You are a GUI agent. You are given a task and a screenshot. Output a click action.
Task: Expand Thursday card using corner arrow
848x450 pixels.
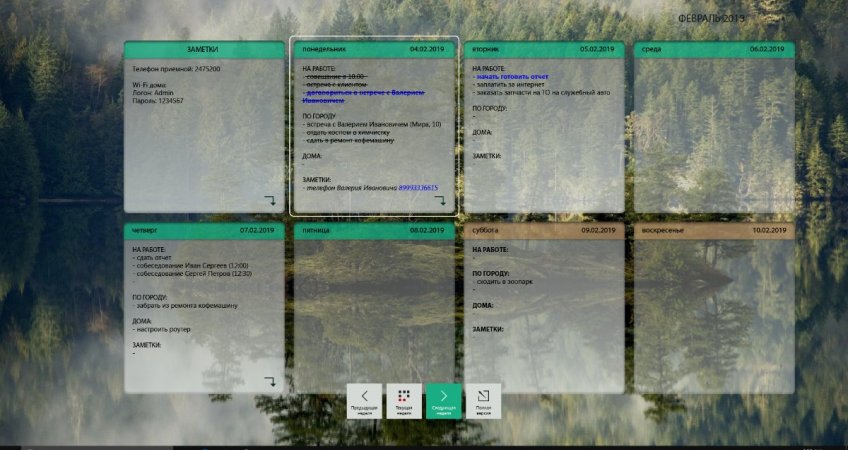(269, 381)
